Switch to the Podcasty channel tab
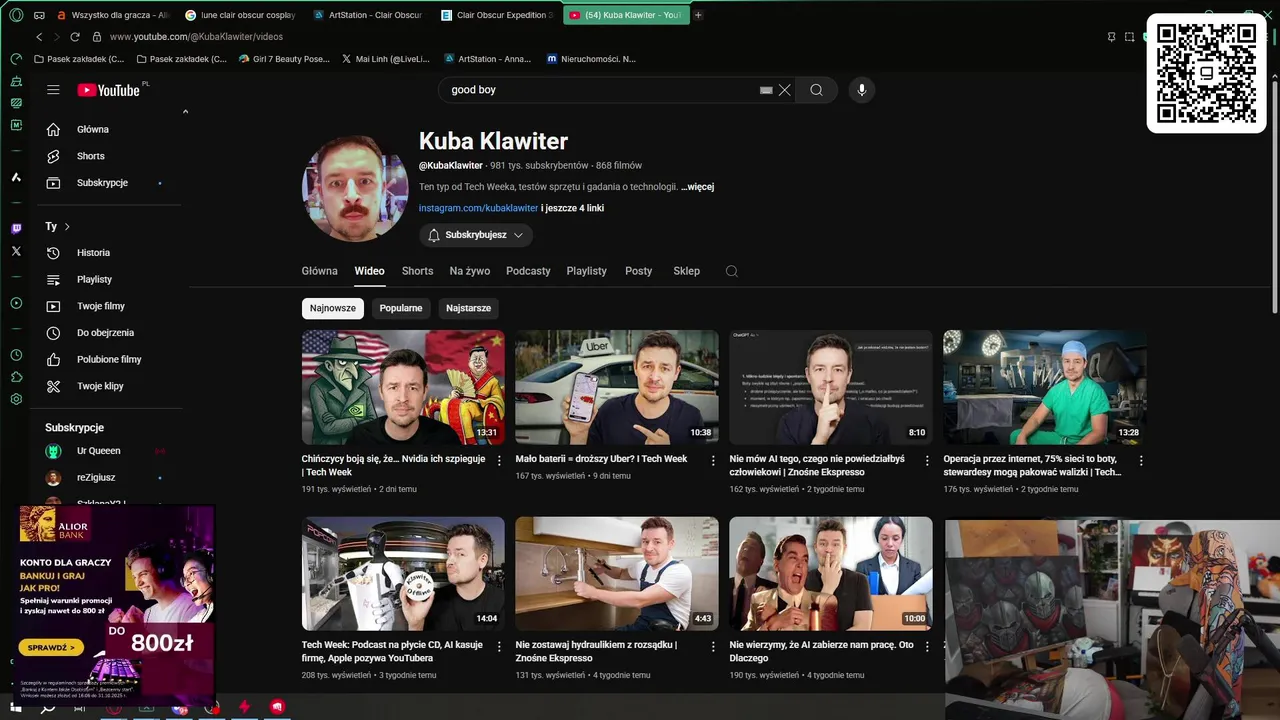 point(528,271)
